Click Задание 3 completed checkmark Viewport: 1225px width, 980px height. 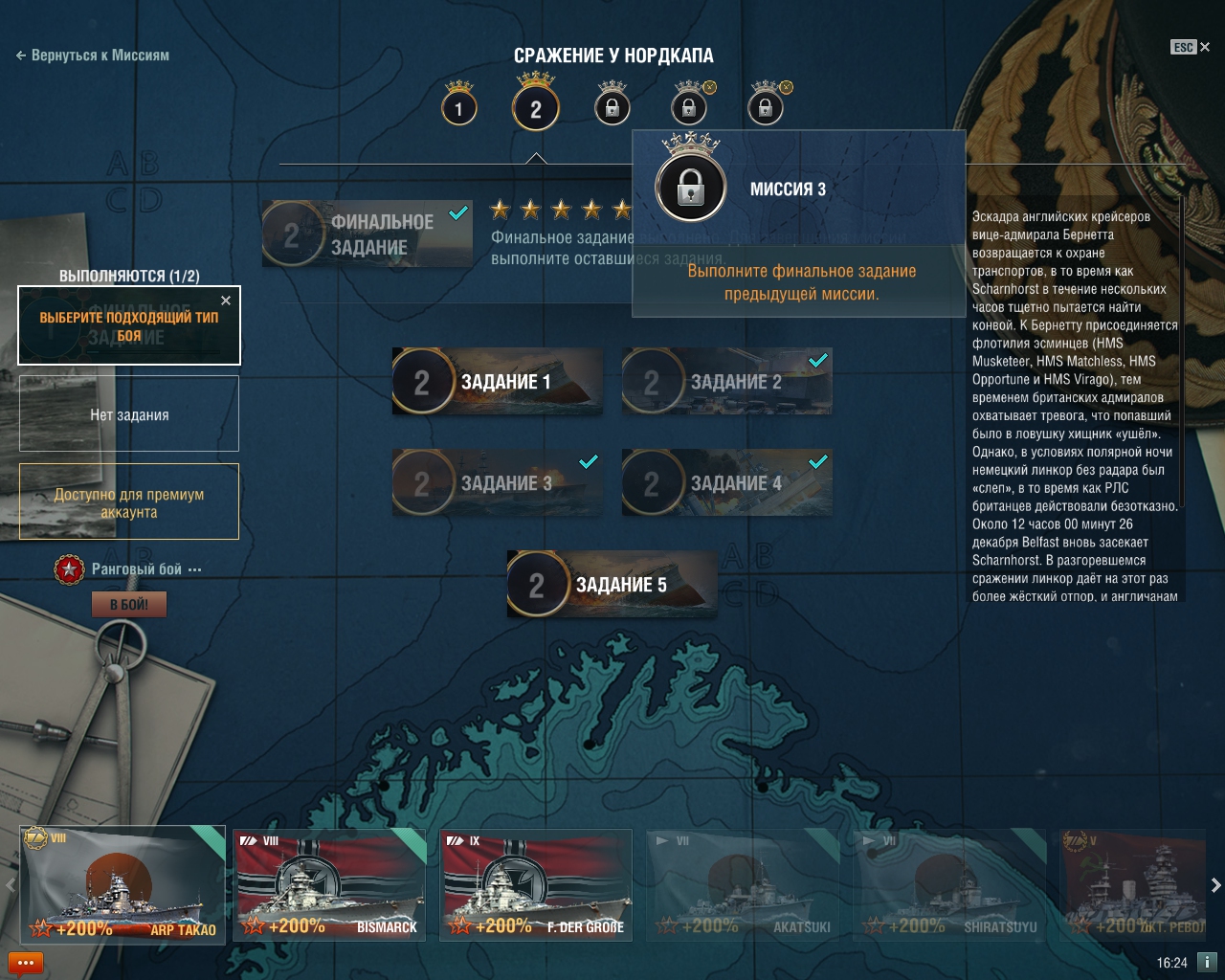pyautogui.click(x=589, y=461)
